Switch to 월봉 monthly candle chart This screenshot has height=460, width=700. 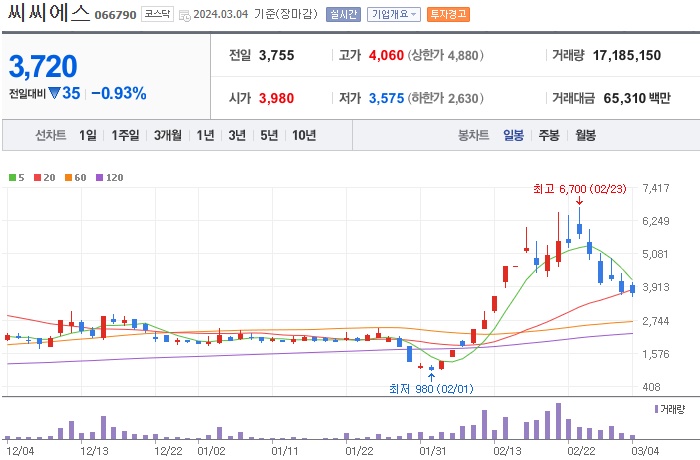coord(585,135)
